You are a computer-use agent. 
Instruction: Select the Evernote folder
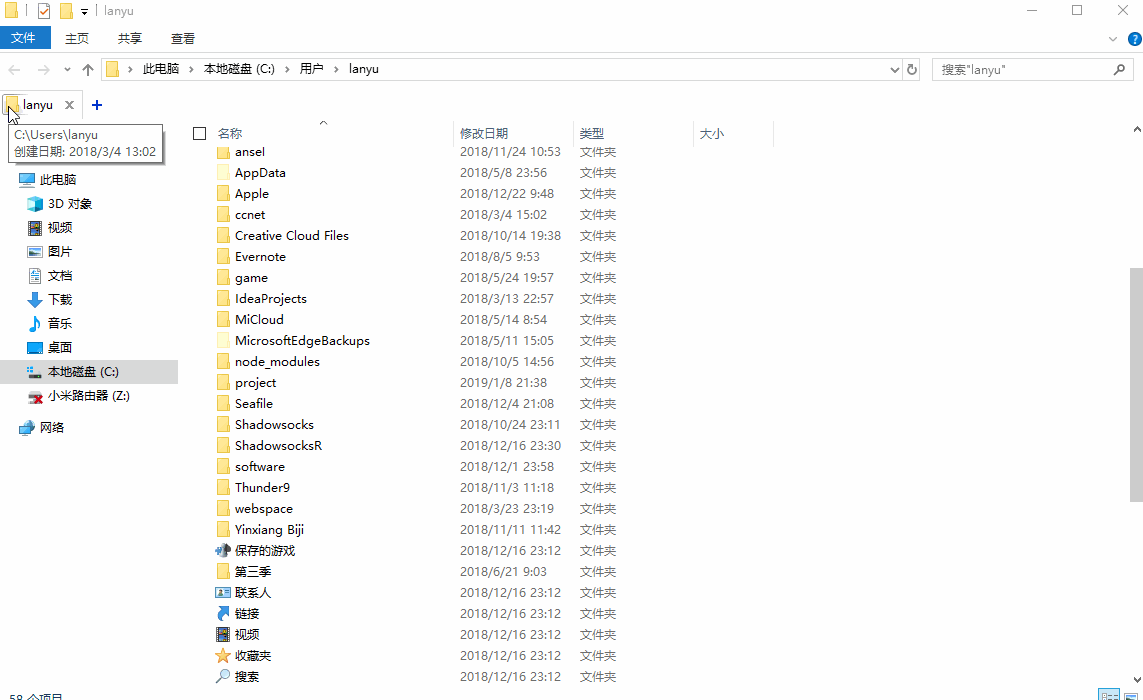point(260,257)
